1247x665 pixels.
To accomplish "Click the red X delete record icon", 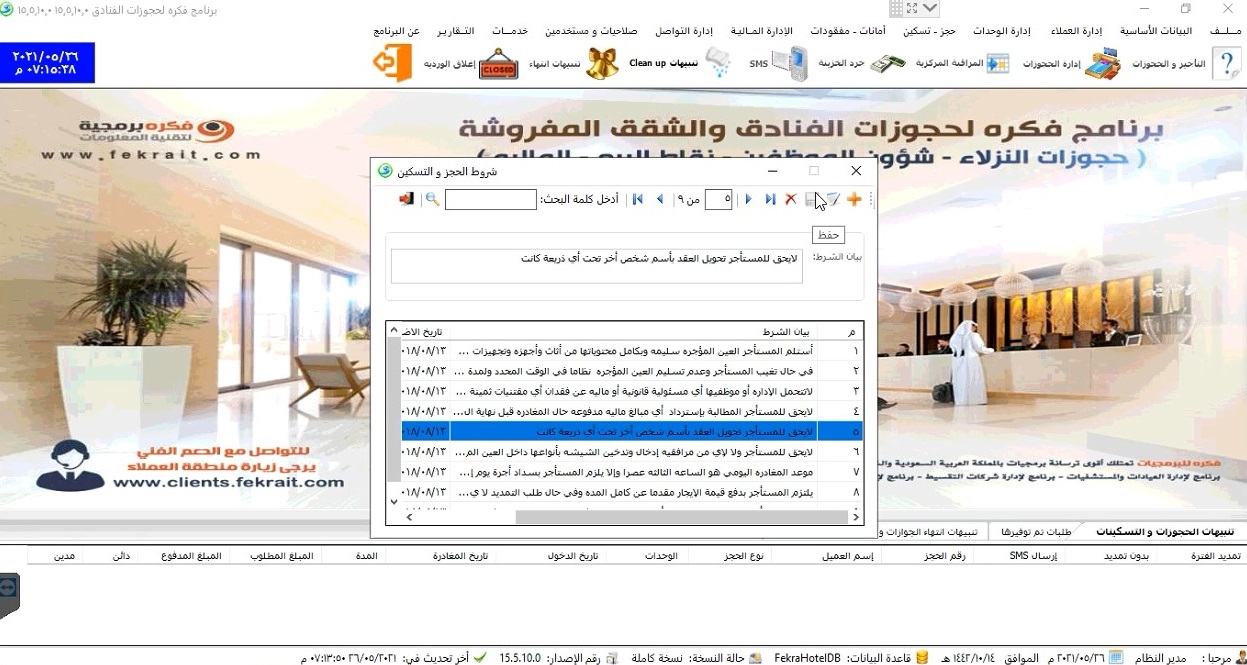I will (790, 200).
